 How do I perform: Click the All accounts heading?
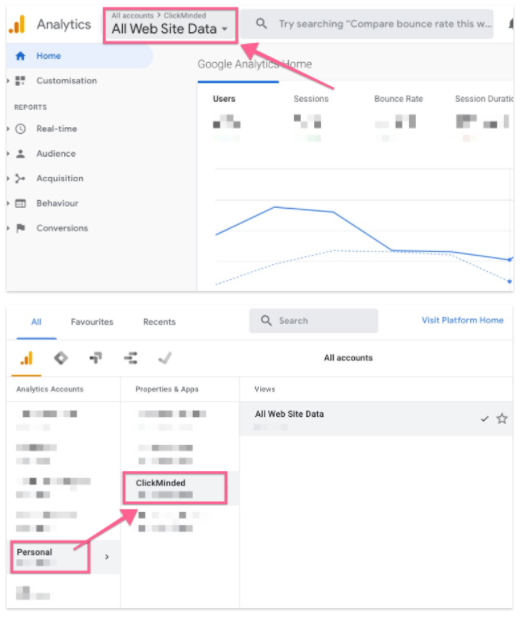click(x=348, y=358)
